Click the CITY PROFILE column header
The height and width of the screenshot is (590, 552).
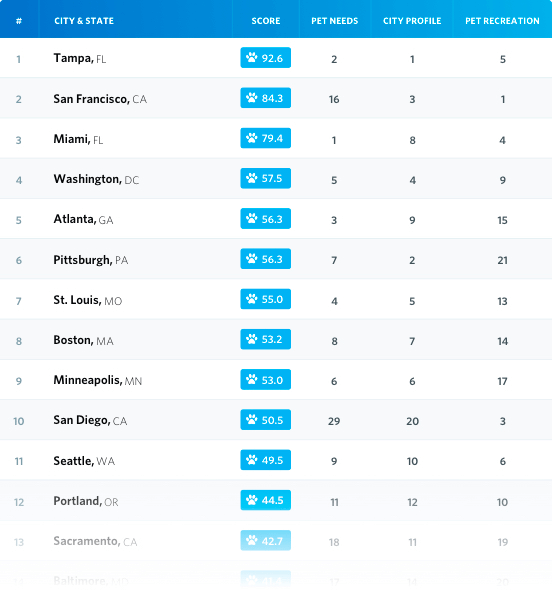click(412, 21)
